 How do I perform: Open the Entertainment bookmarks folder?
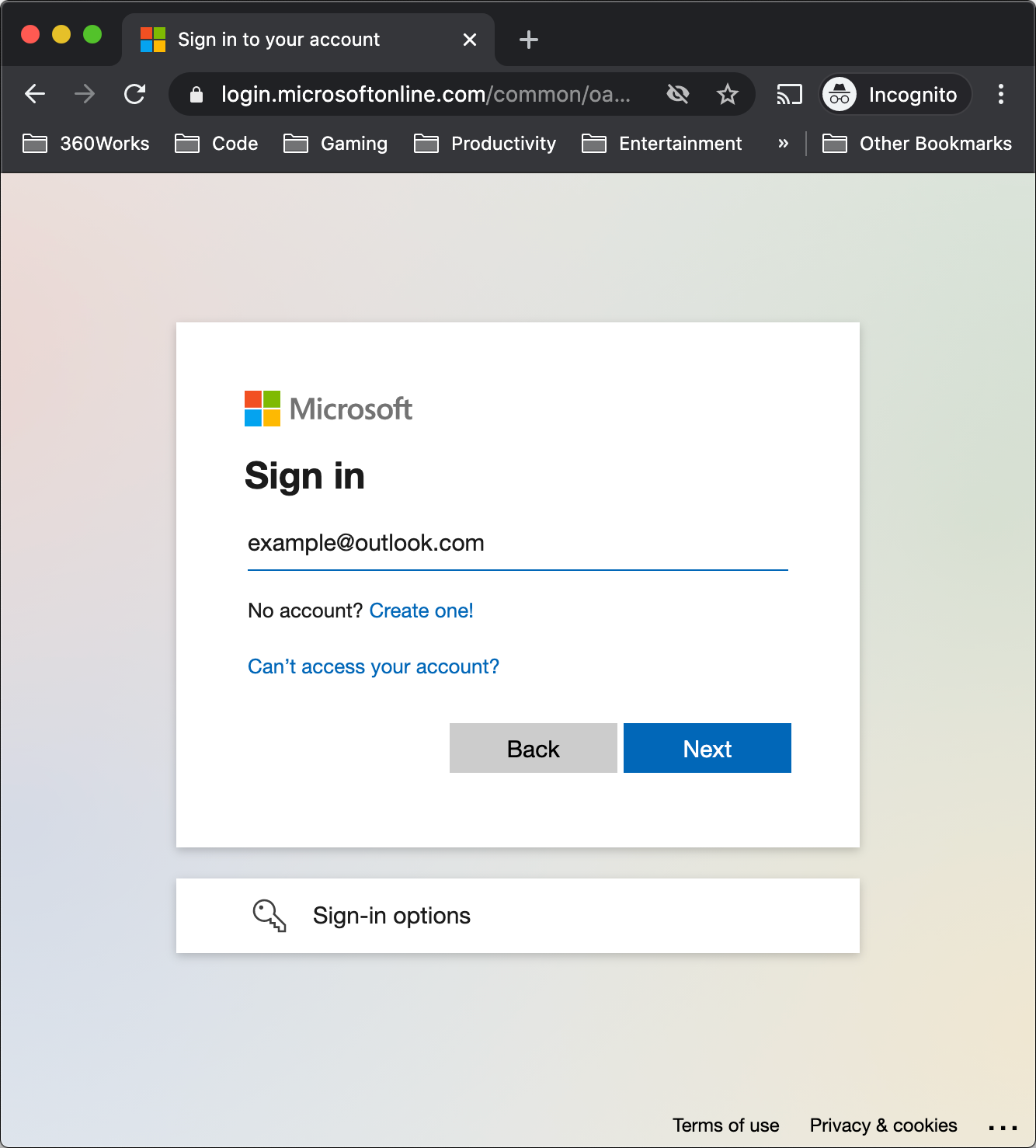[x=662, y=144]
